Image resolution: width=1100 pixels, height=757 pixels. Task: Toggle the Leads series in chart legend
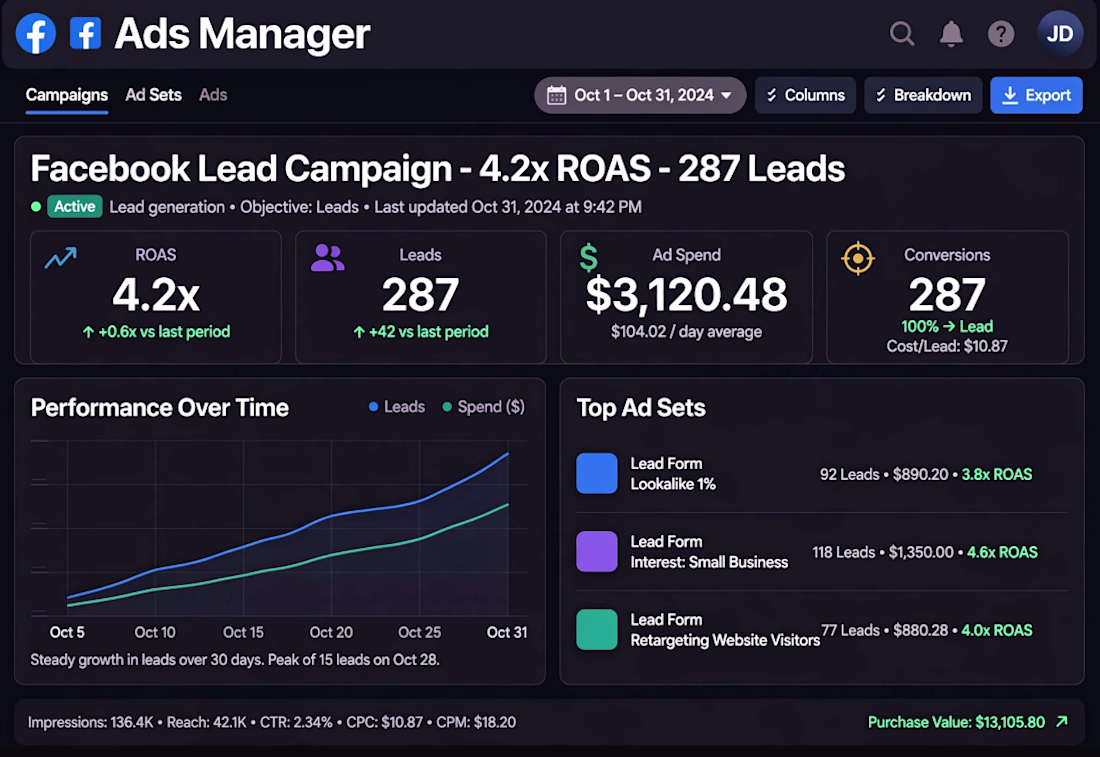(x=397, y=407)
